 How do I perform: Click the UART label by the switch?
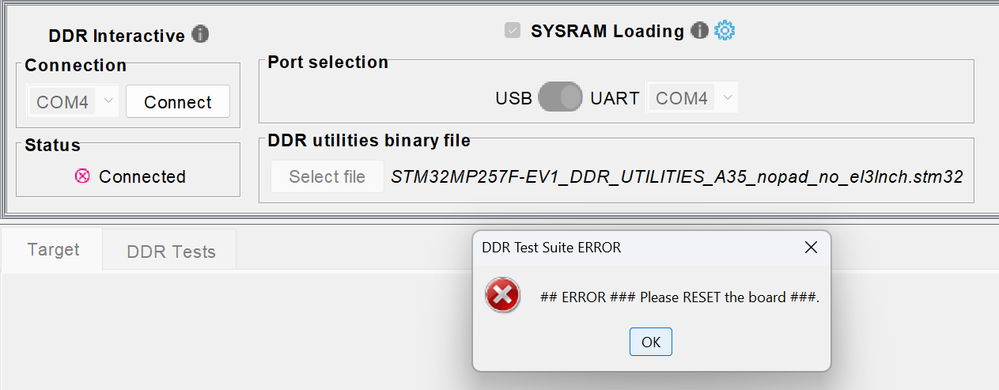pos(614,99)
